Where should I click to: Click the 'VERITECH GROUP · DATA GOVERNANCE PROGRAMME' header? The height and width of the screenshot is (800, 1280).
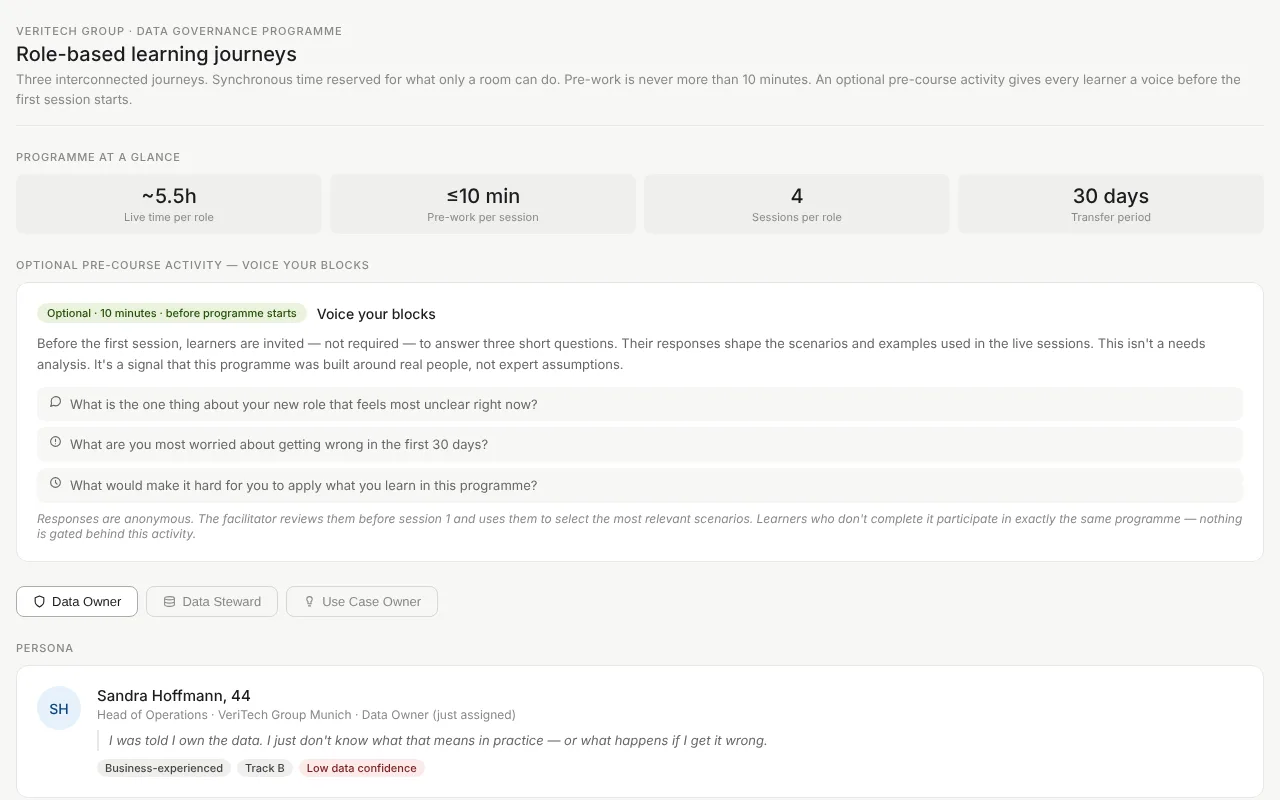[x=179, y=31]
